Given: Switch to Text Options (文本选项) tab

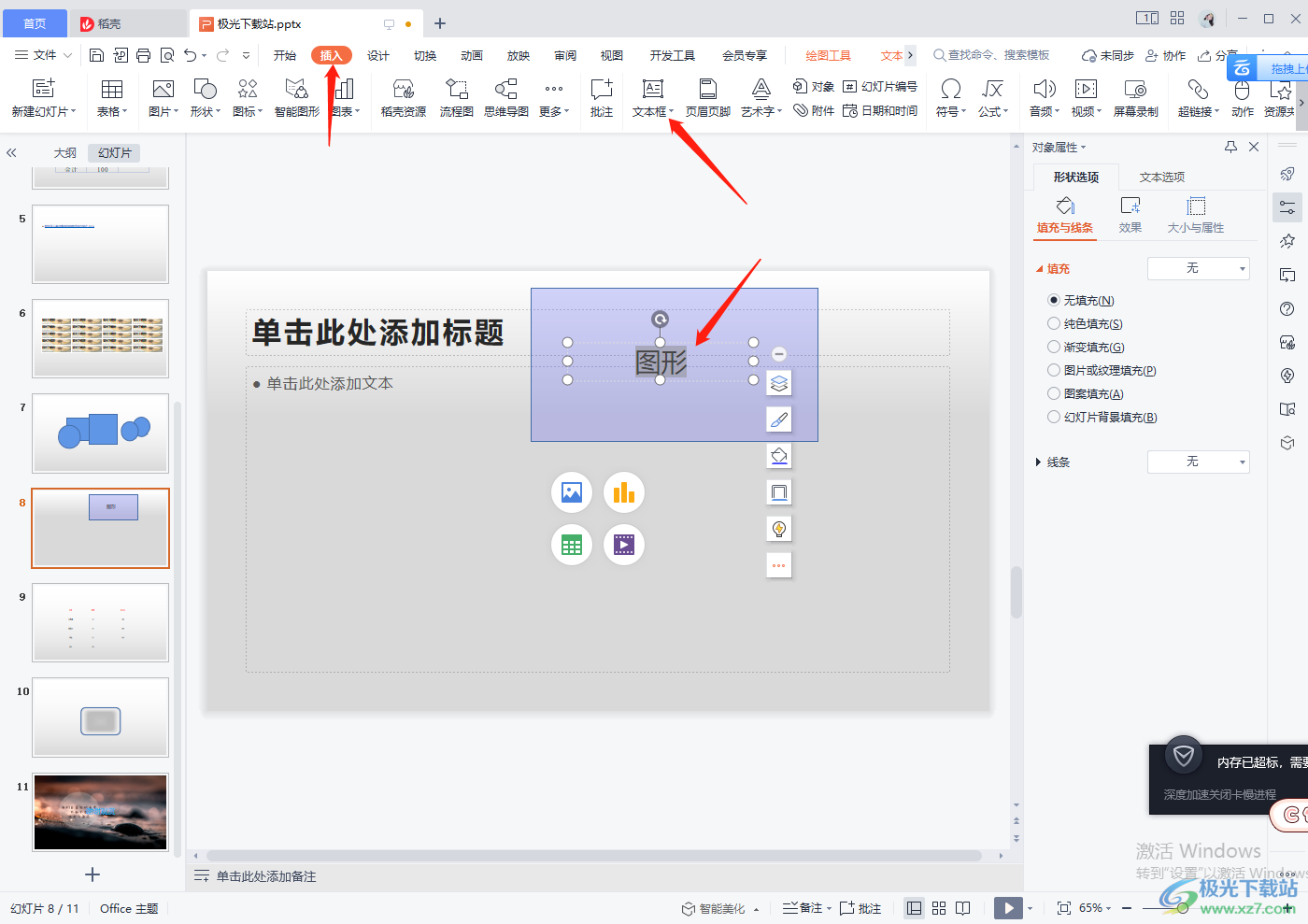Looking at the screenshot, I should 1162,178.
